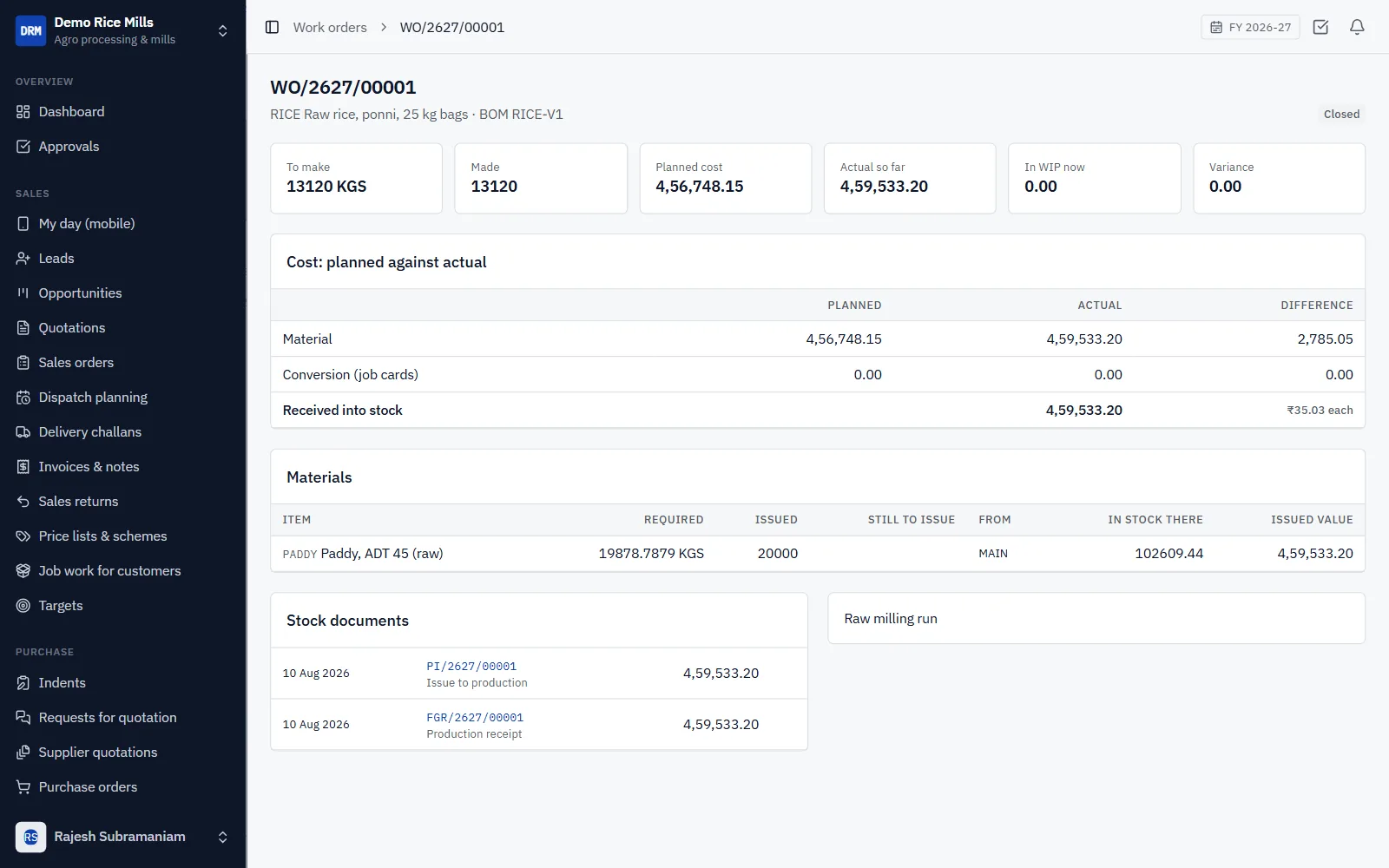The image size is (1389, 868).
Task: Click the Invoices & notes icon
Action: (23, 467)
